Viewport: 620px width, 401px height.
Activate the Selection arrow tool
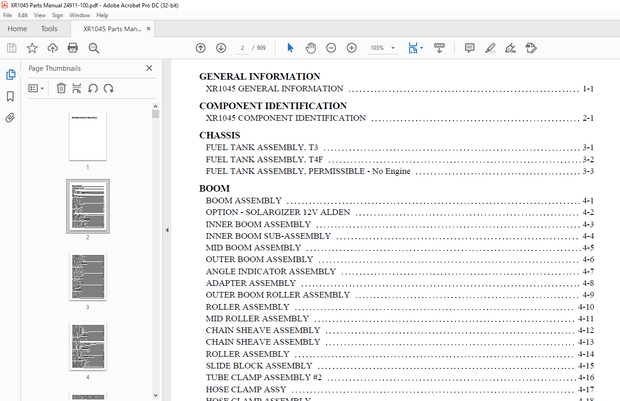(x=290, y=48)
